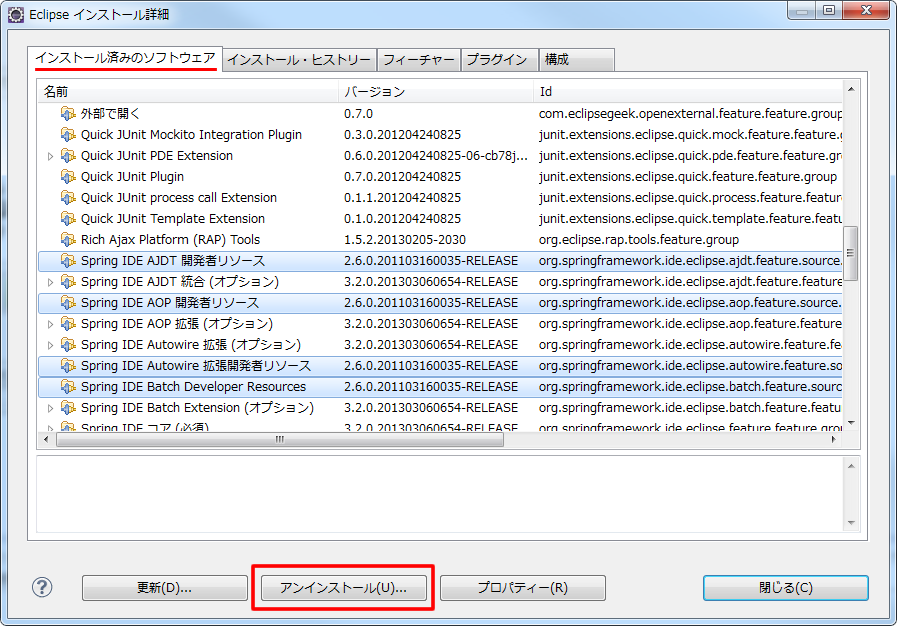897x626 pixels.
Task: Click the アンインストール(U)... button
Action: (x=344, y=588)
